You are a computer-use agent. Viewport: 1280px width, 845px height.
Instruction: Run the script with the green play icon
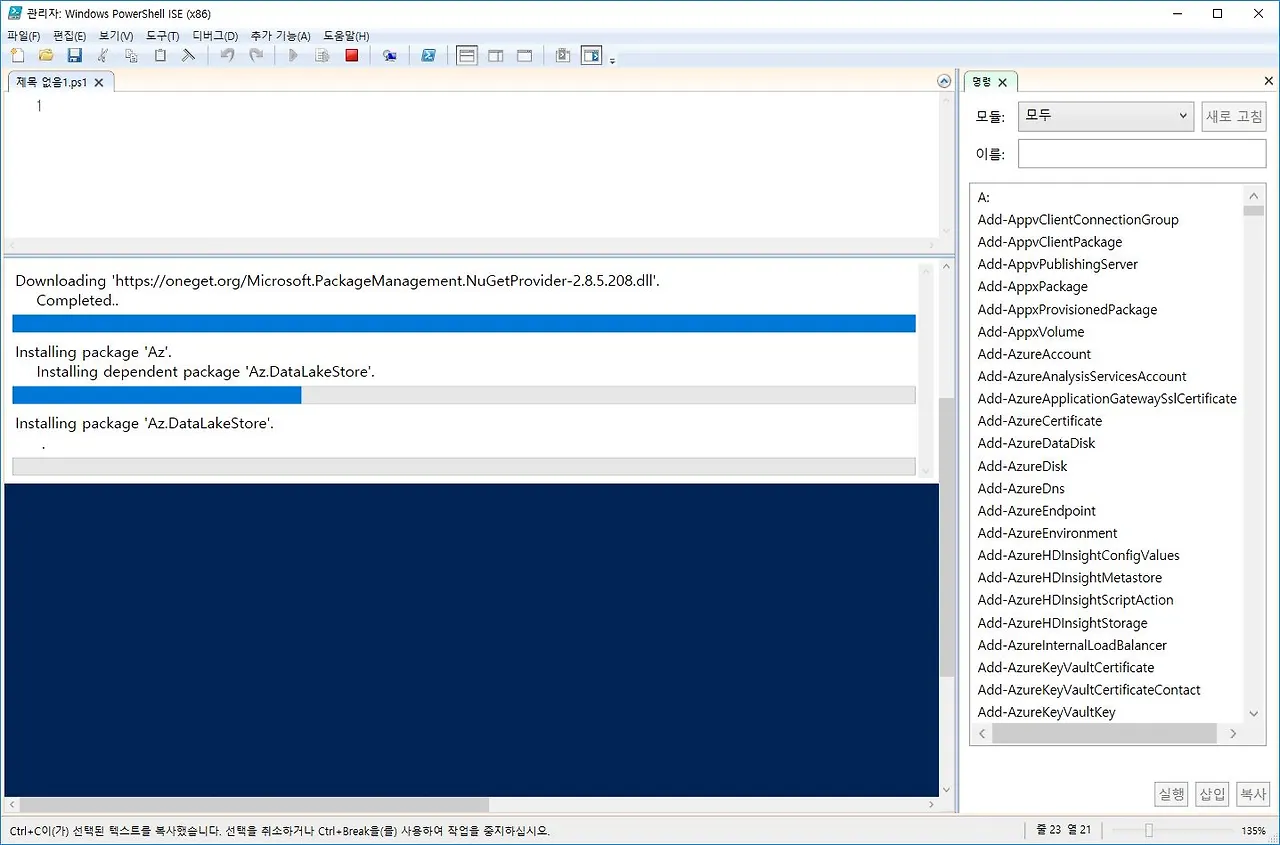(x=293, y=56)
